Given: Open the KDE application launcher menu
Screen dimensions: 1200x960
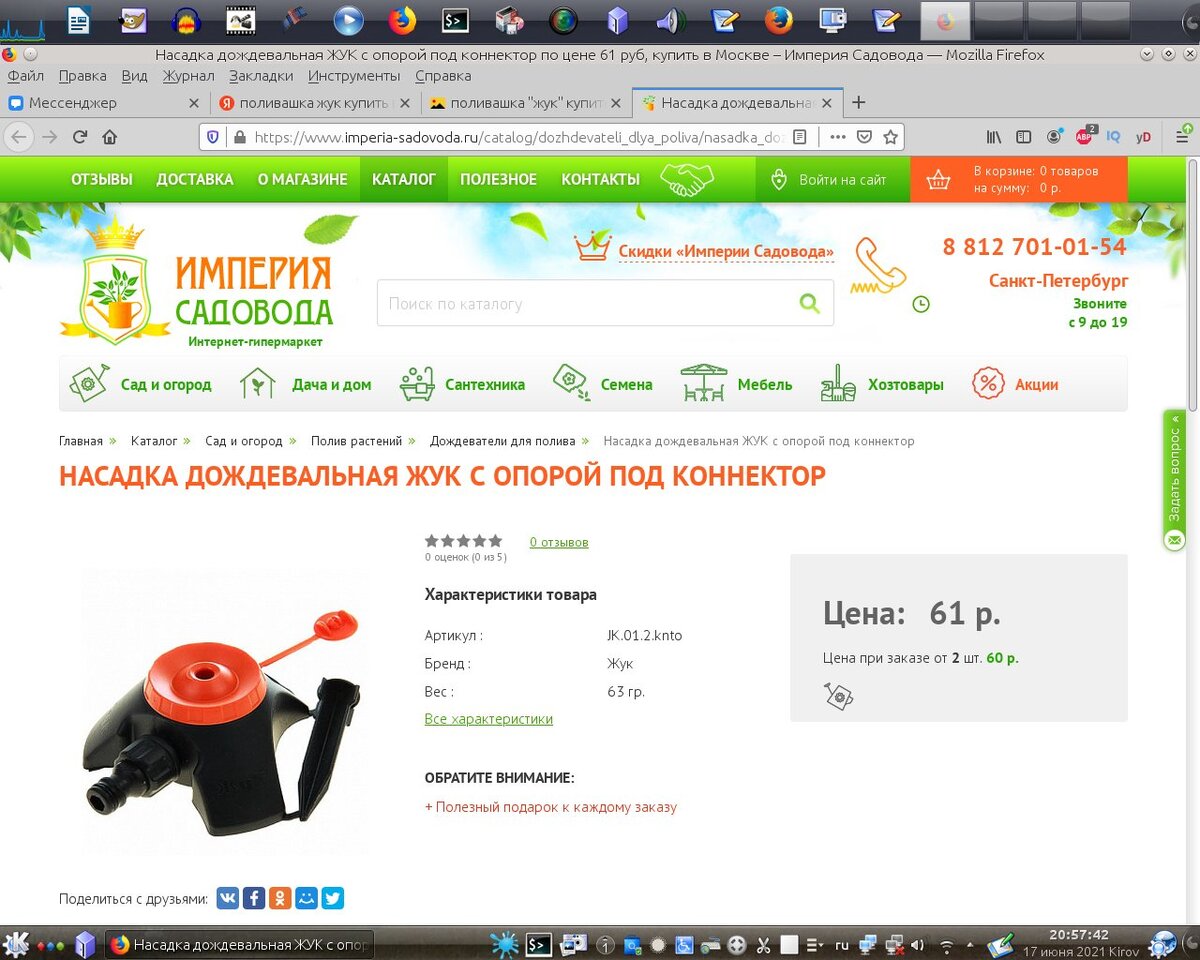Looking at the screenshot, I should tap(16, 943).
